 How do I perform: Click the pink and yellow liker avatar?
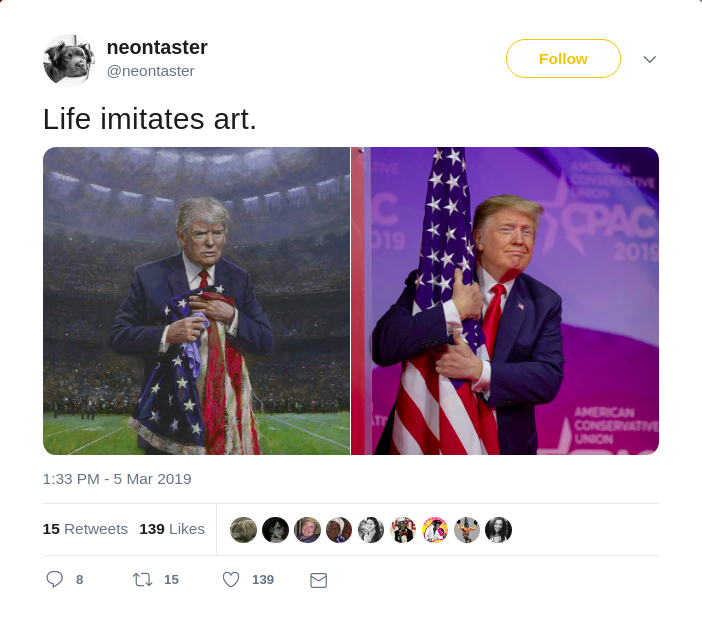coord(435,530)
